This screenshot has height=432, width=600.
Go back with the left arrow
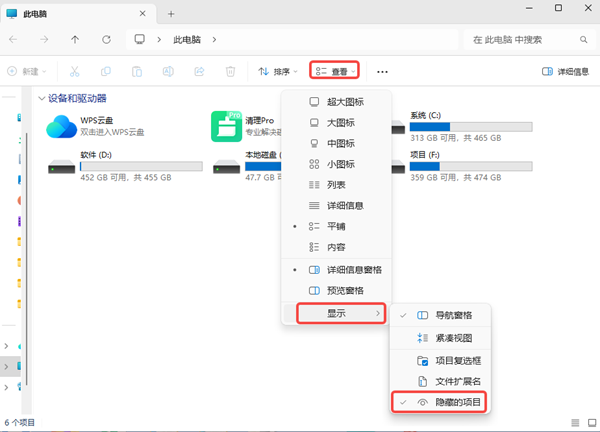coord(13,39)
